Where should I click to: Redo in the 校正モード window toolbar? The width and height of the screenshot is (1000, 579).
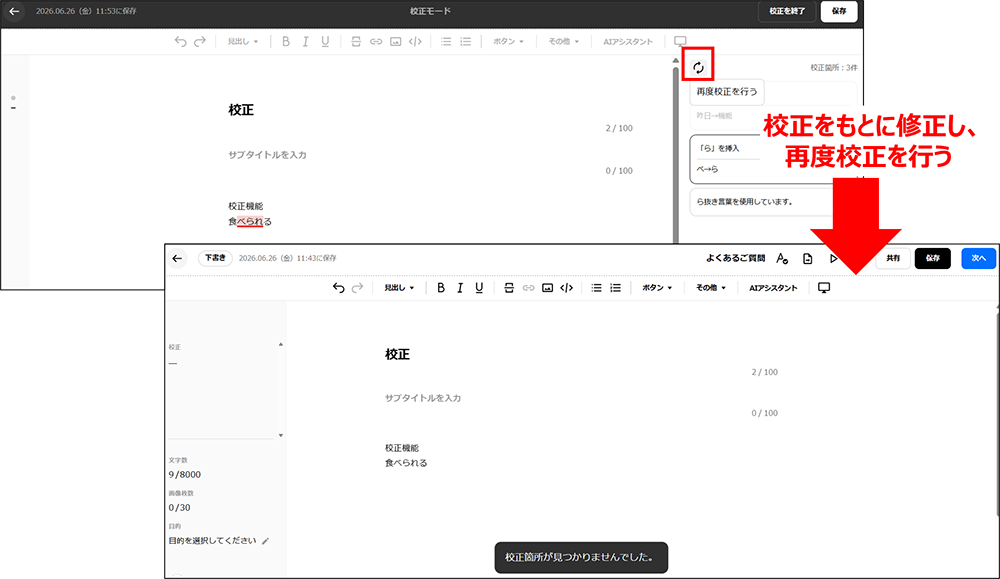[200, 41]
